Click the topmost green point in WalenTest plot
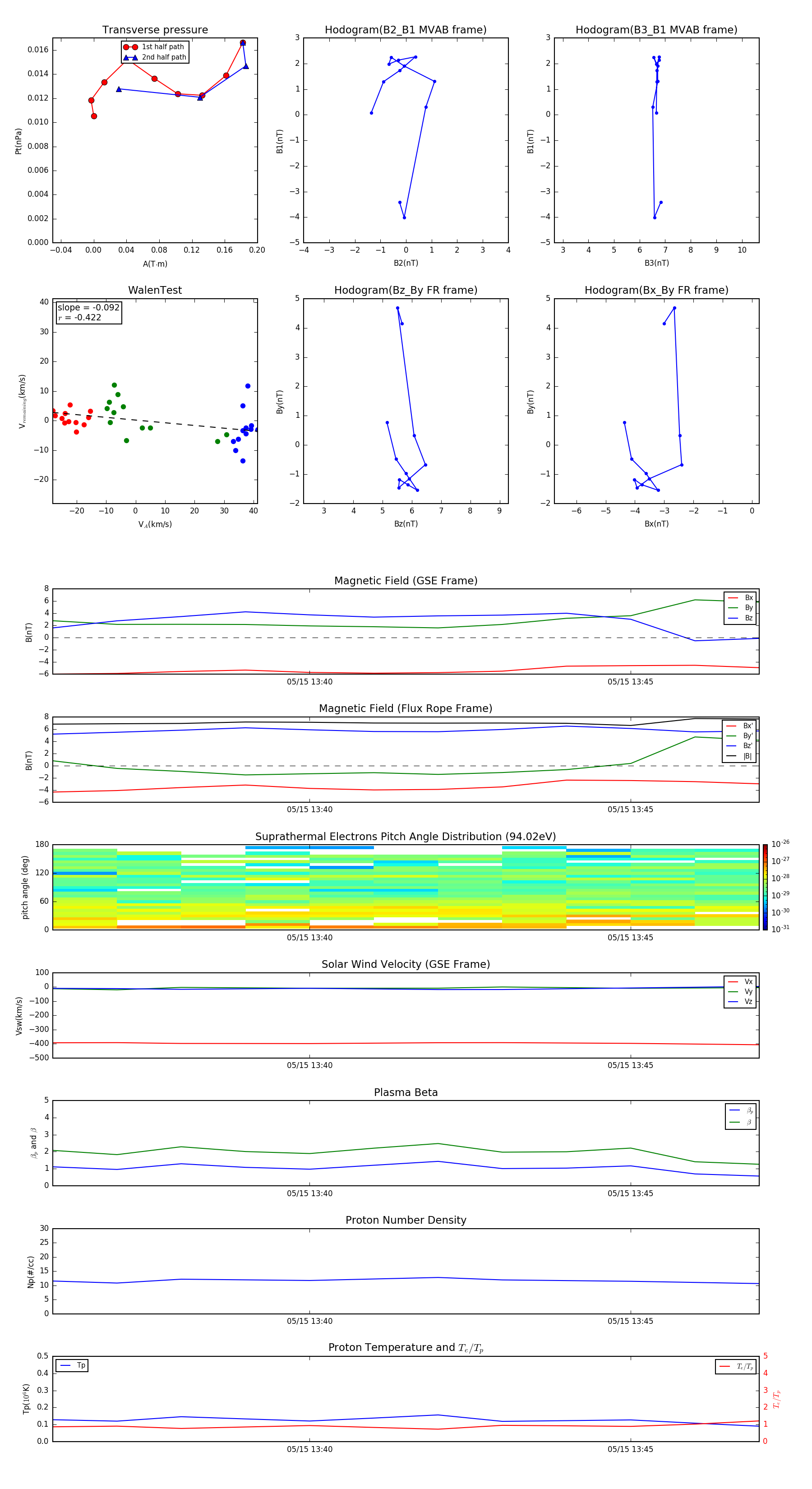Image resolution: width=812 pixels, height=1489 pixels. tap(114, 385)
